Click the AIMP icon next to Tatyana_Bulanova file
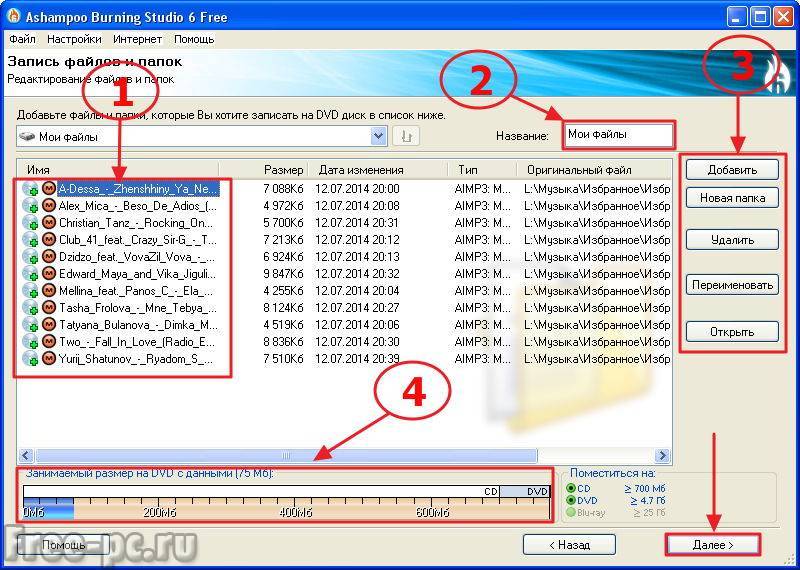Screen dimensions: 800x570 coord(48,324)
